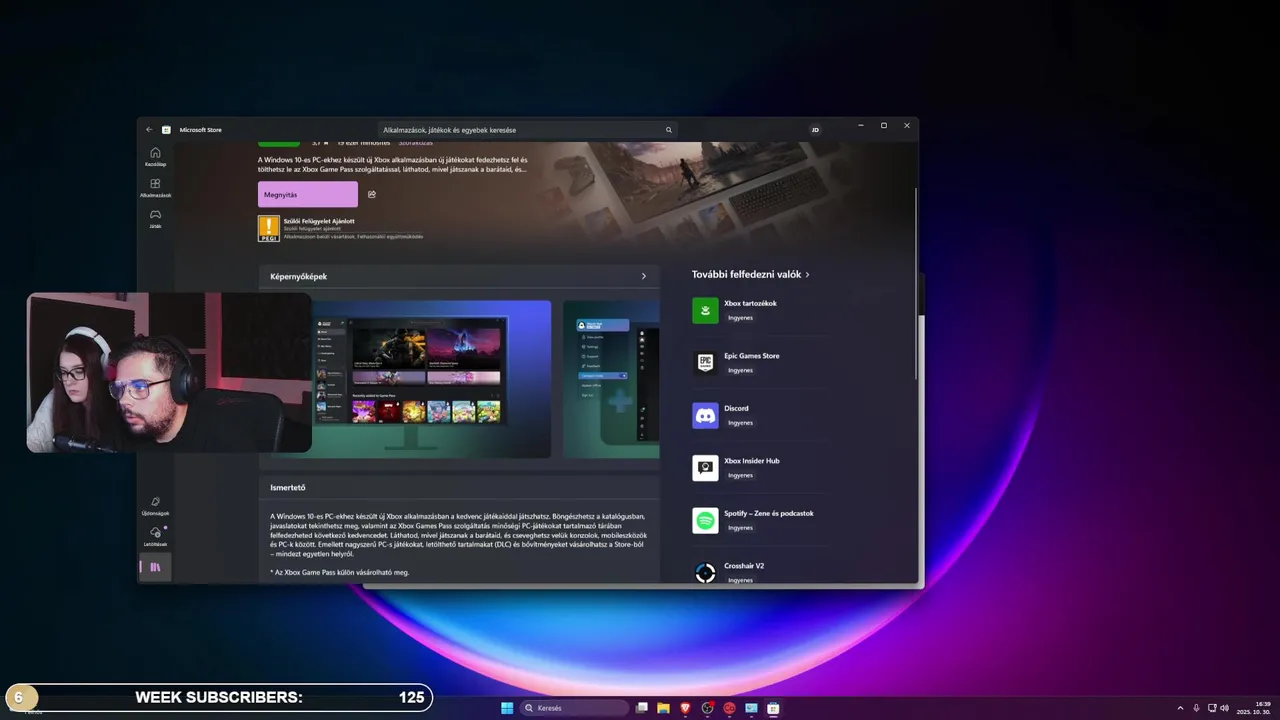Open Alkalmazások in the Store sidebar
Image resolution: width=1280 pixels, height=720 pixels.
point(155,187)
